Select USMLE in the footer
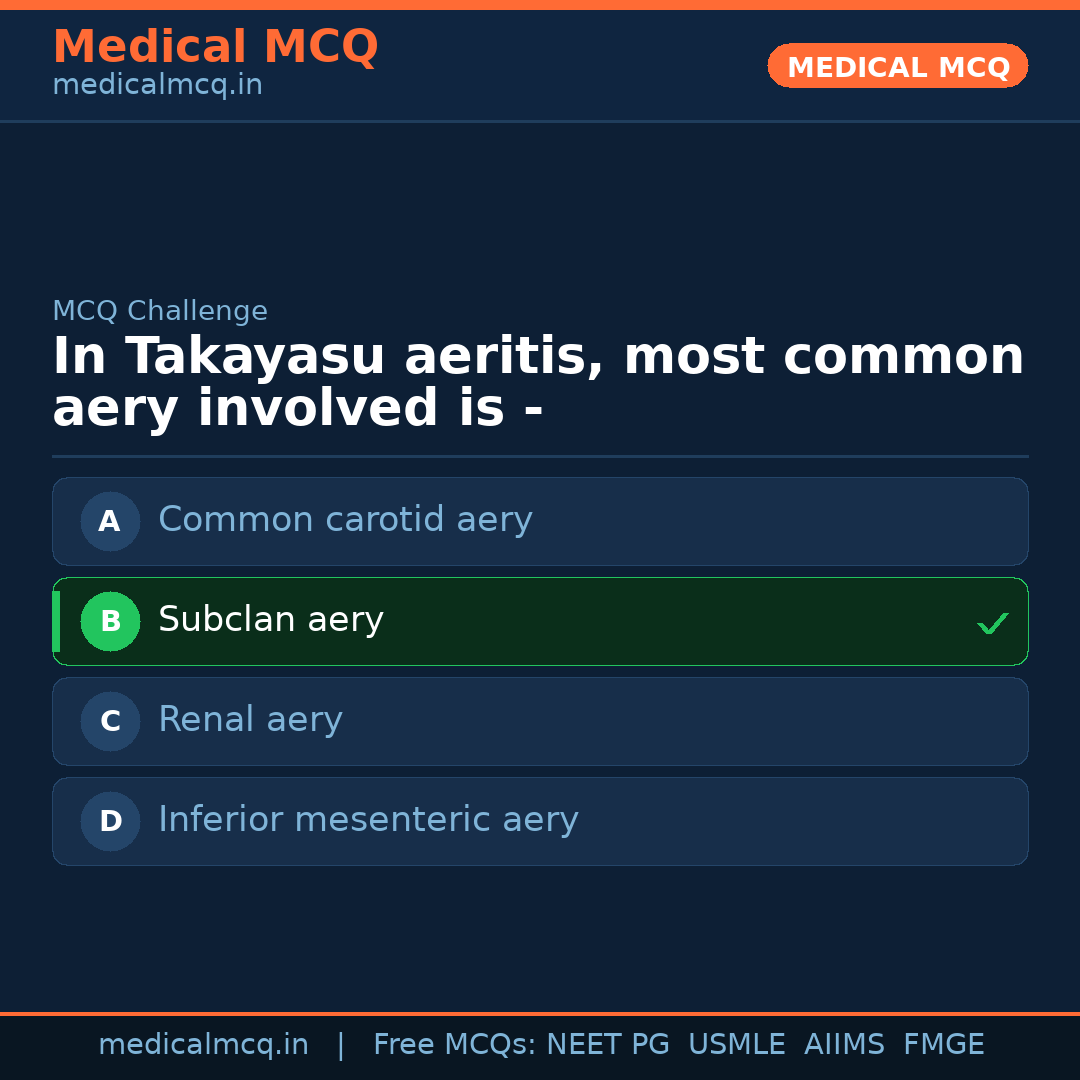Screen dimensions: 1080x1080 click(x=736, y=1045)
